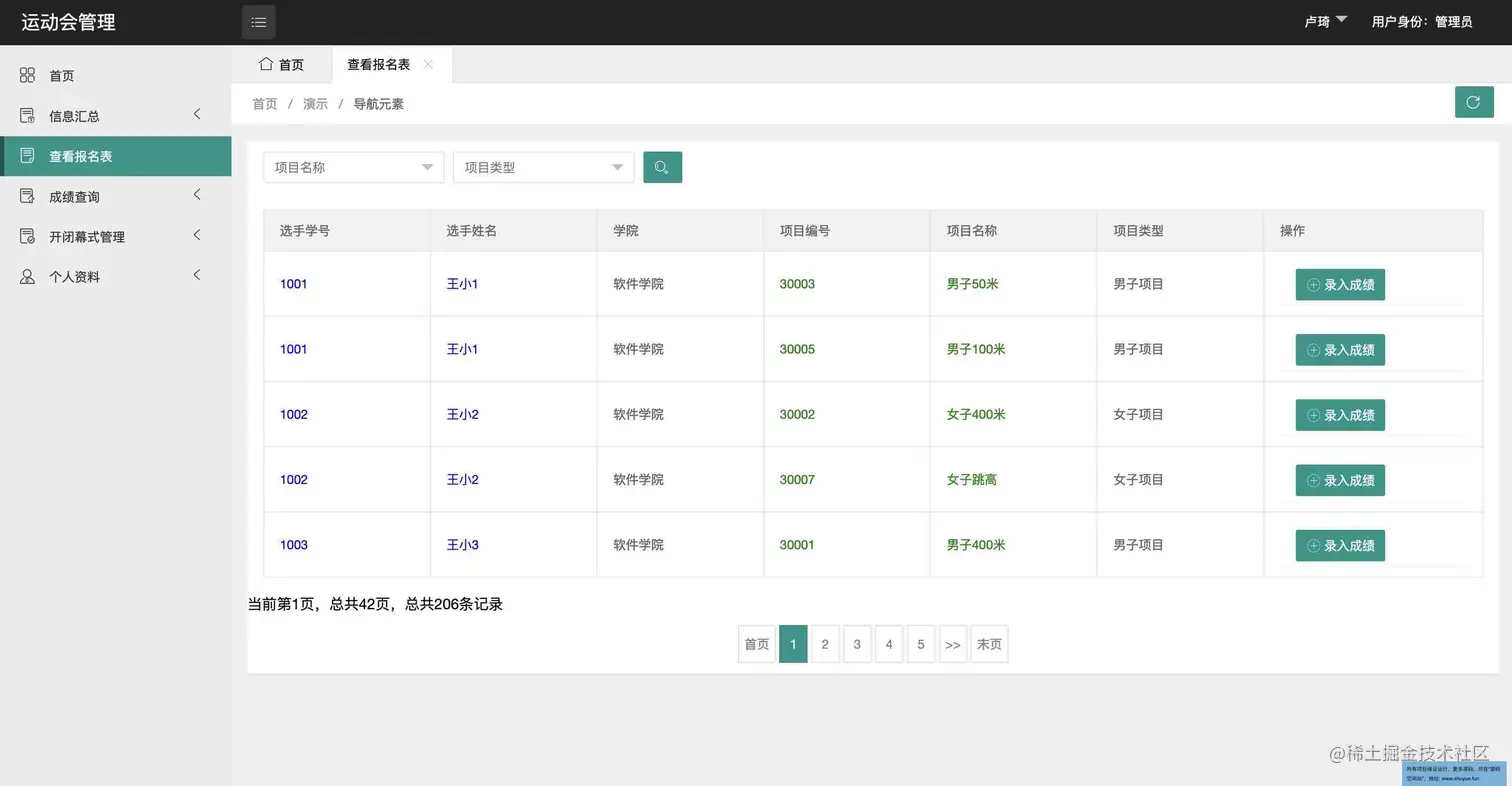Viewport: 1512px width, 786px height.
Task: Open the 卢琦 user dropdown
Action: tap(1326, 21)
